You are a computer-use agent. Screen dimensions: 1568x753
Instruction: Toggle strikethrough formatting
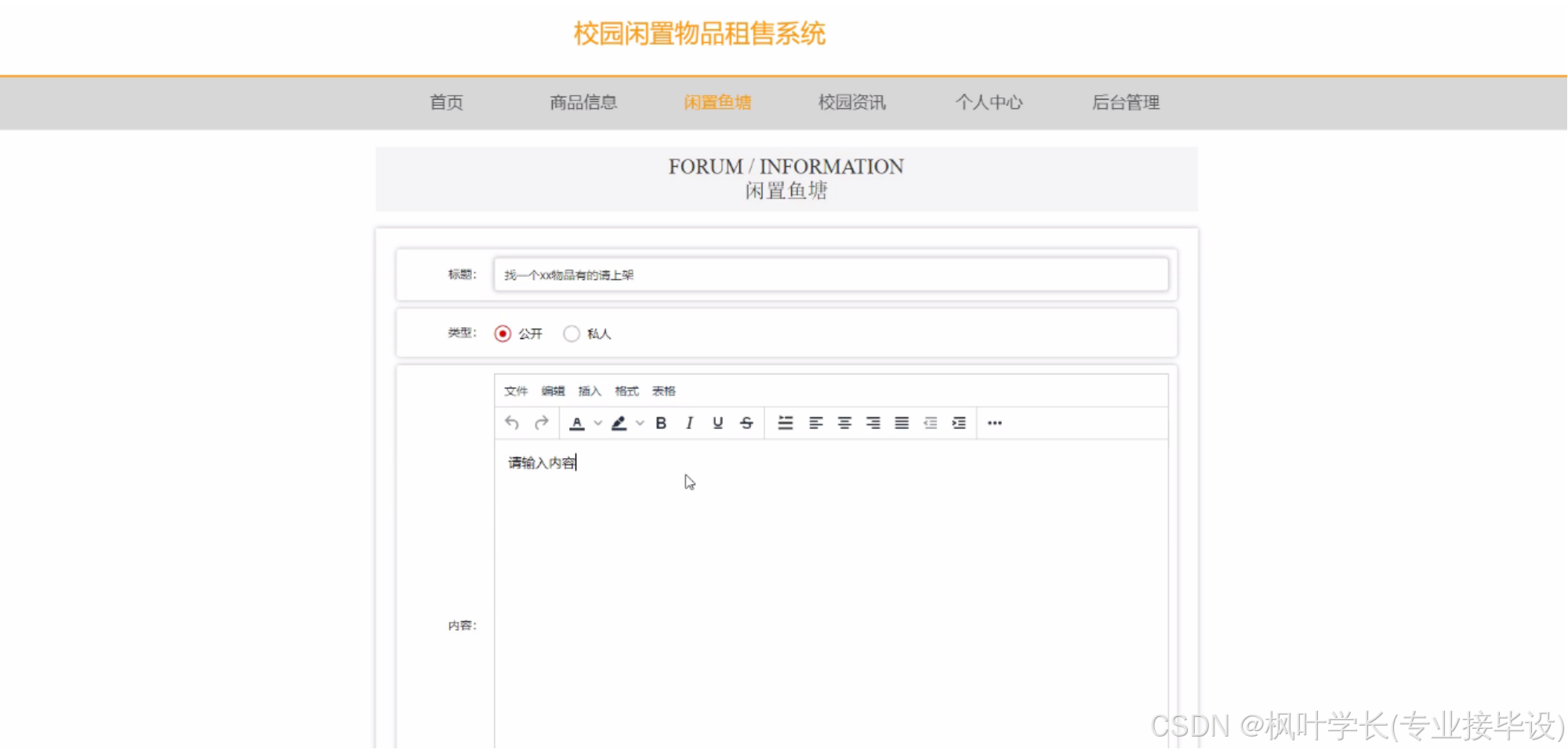tap(746, 423)
